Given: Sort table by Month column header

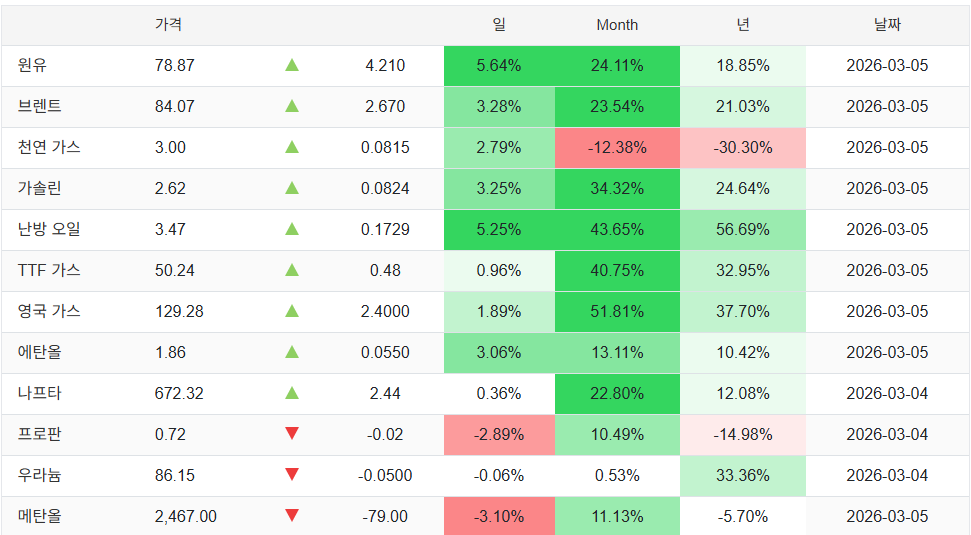Looking at the screenshot, I should pos(617,25).
